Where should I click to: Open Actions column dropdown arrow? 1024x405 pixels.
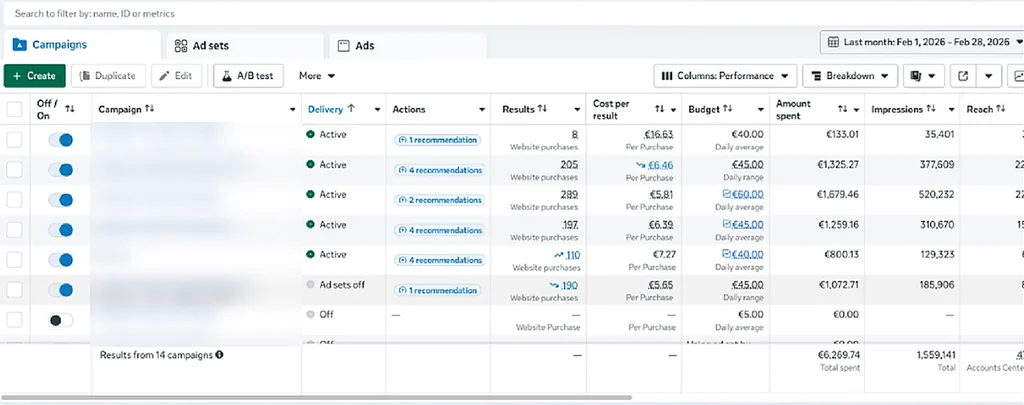click(481, 110)
